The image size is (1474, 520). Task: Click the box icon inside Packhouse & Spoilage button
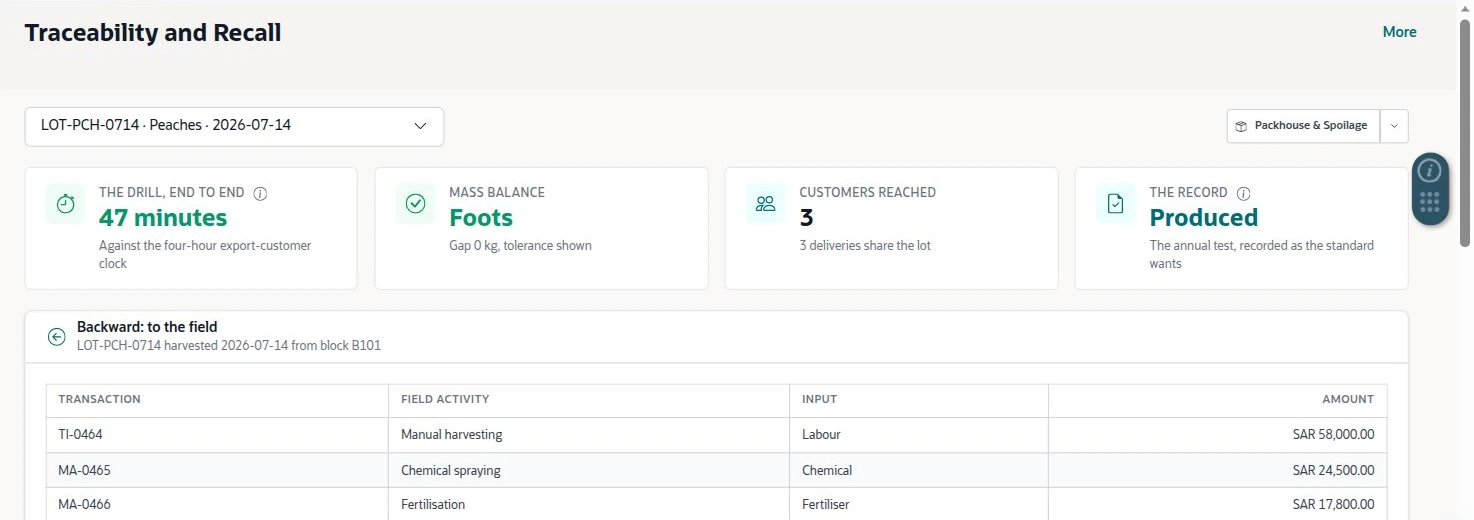[1241, 126]
